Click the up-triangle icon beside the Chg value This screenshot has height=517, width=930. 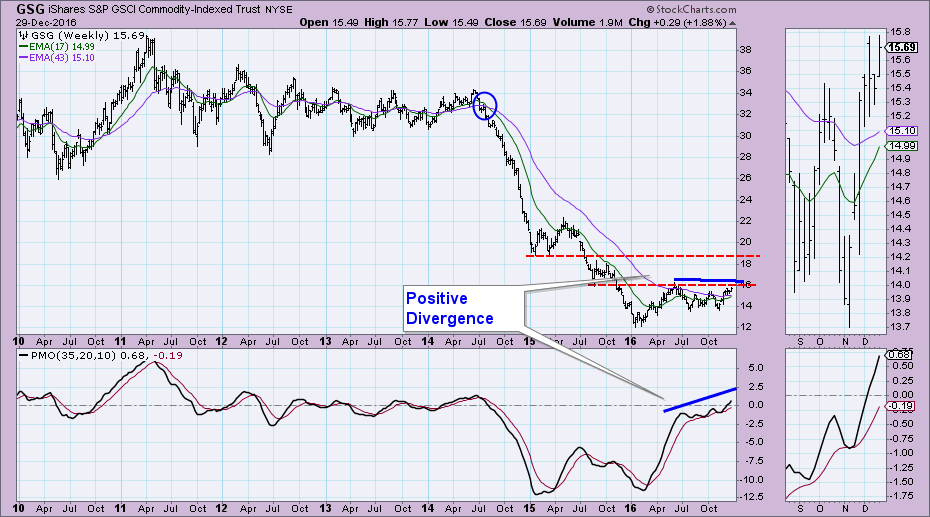point(732,23)
